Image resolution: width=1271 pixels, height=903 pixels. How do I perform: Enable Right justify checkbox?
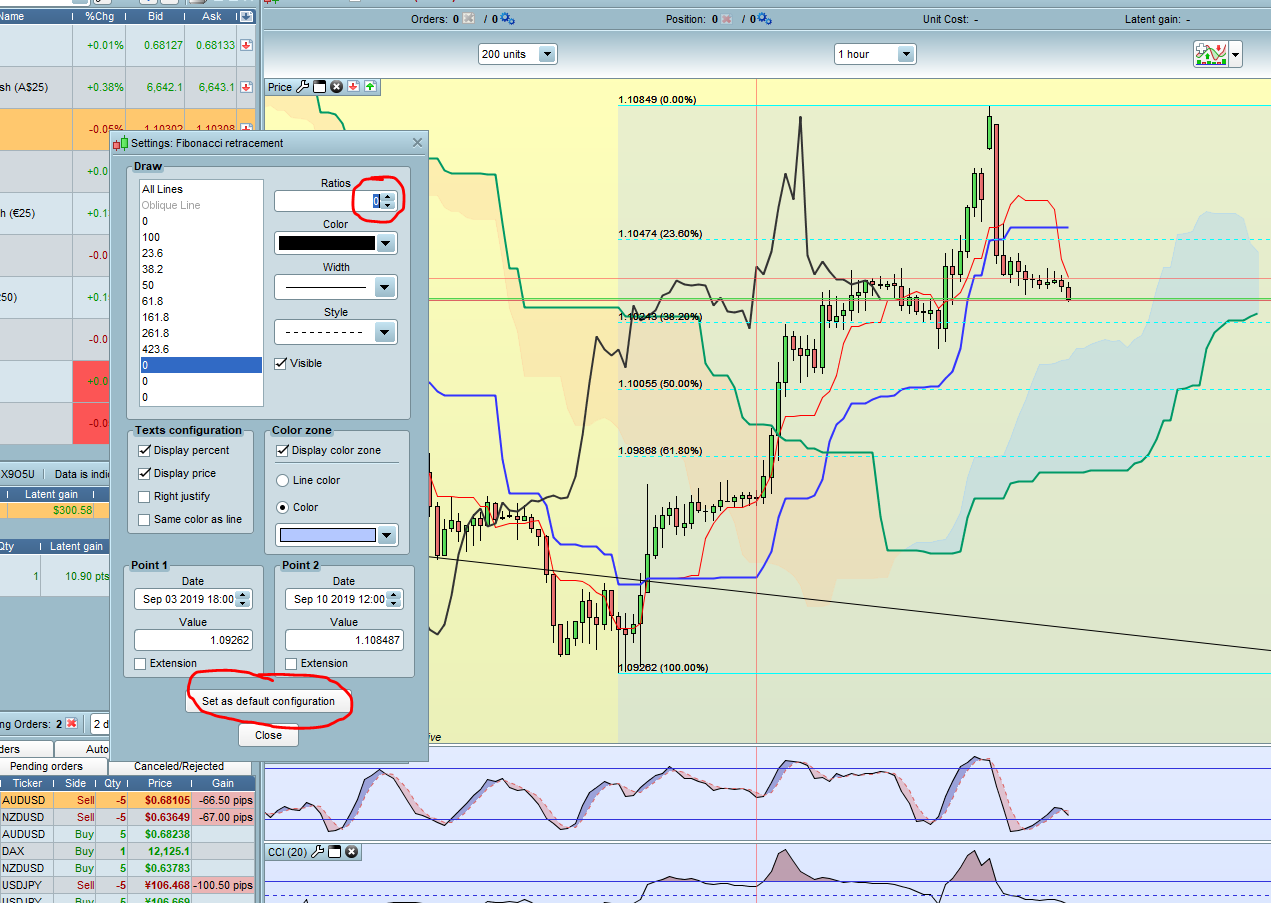coord(145,496)
